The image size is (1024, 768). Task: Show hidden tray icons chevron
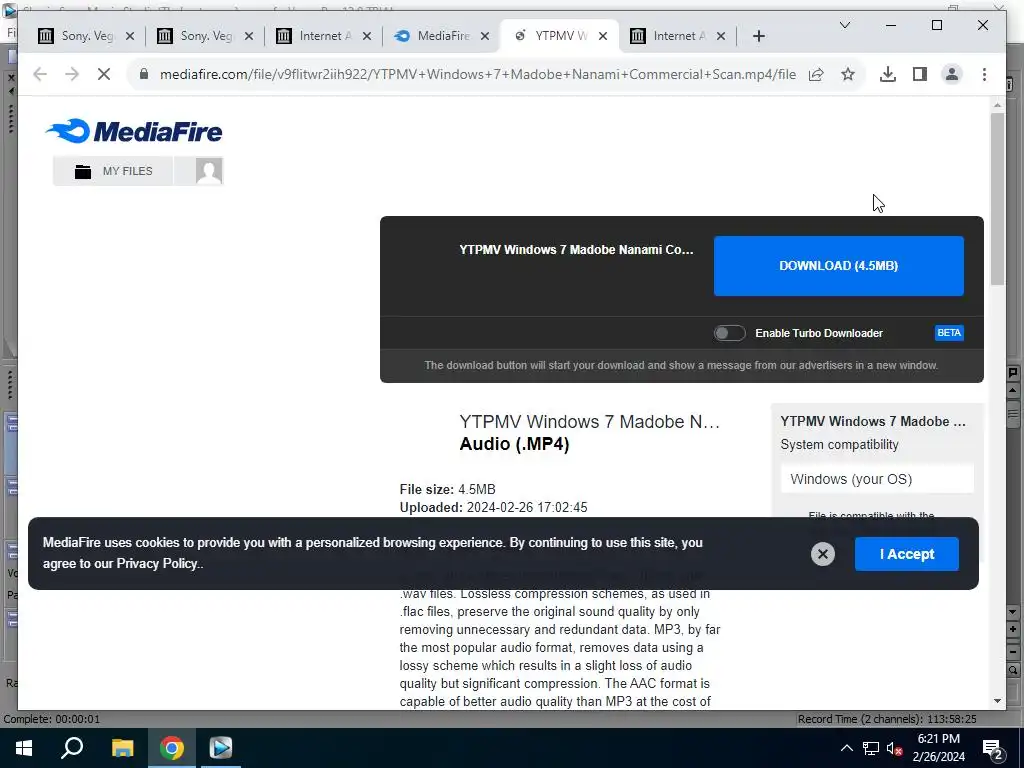[x=846, y=748]
